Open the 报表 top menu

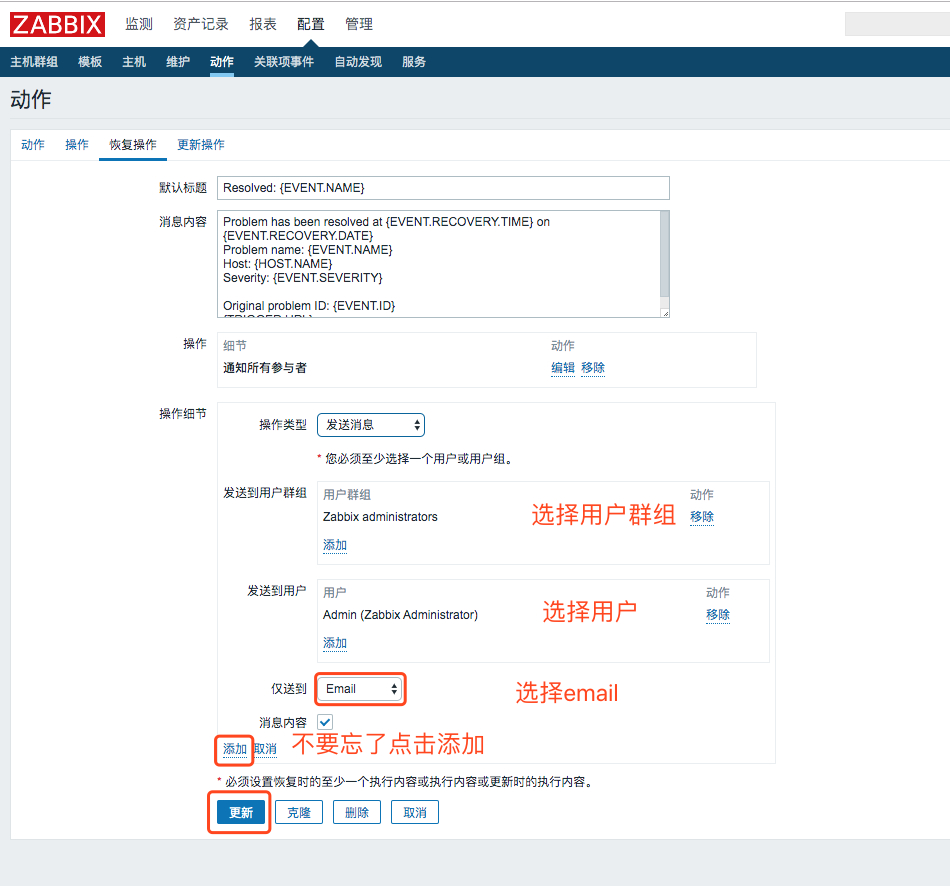tap(263, 24)
